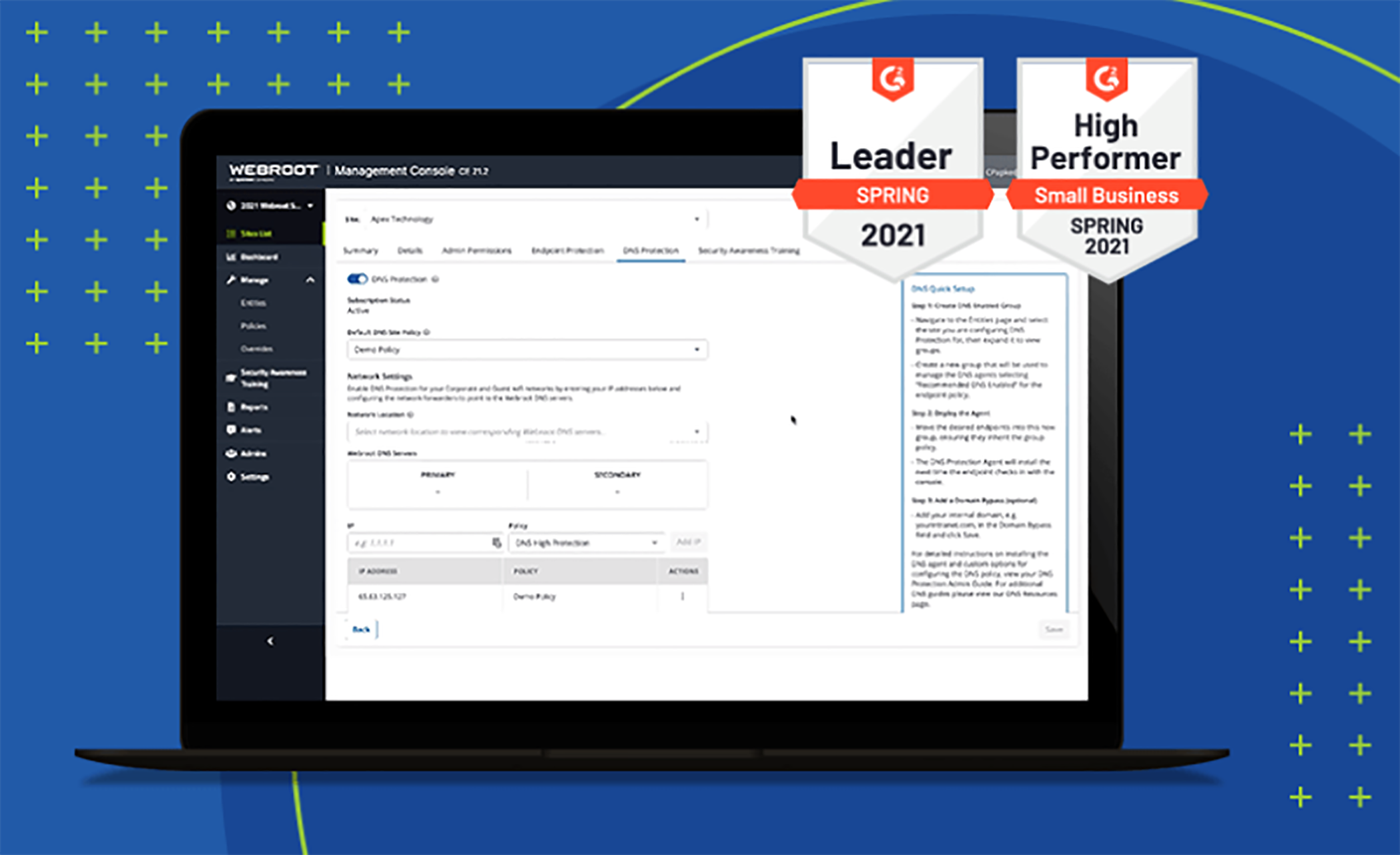
Task: Click the 65.63.125.127 IP address cell
Action: (382, 596)
